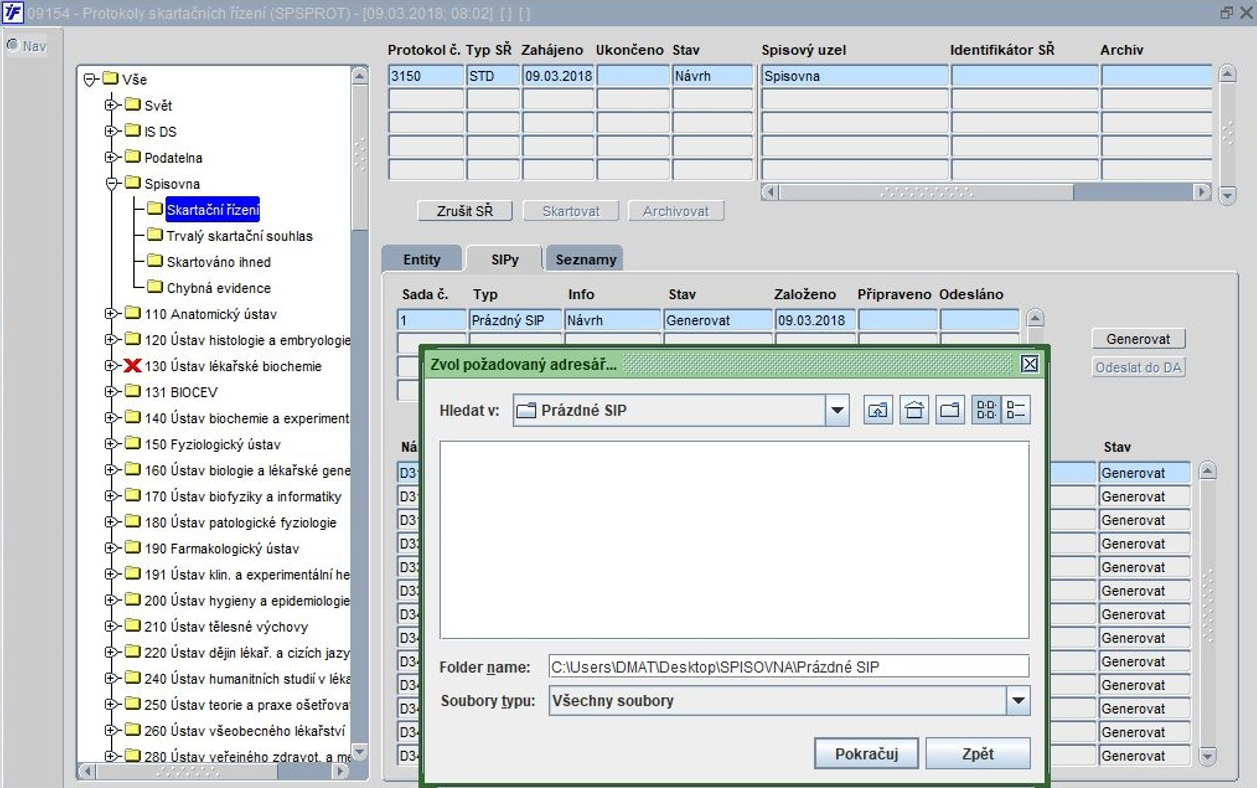Switch to the Seznamy tab

coord(586,259)
